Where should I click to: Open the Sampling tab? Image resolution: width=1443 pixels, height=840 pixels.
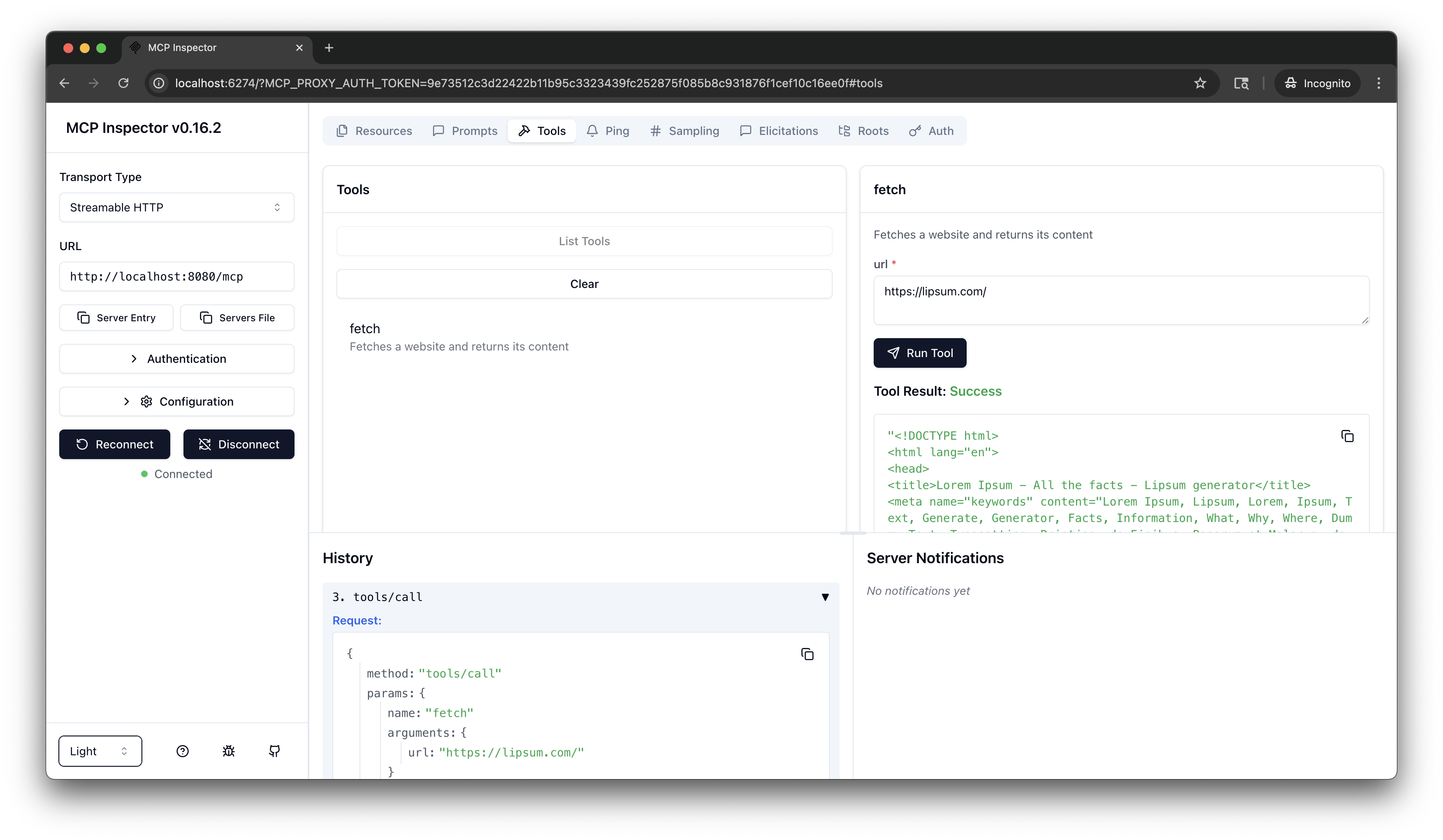[684, 131]
